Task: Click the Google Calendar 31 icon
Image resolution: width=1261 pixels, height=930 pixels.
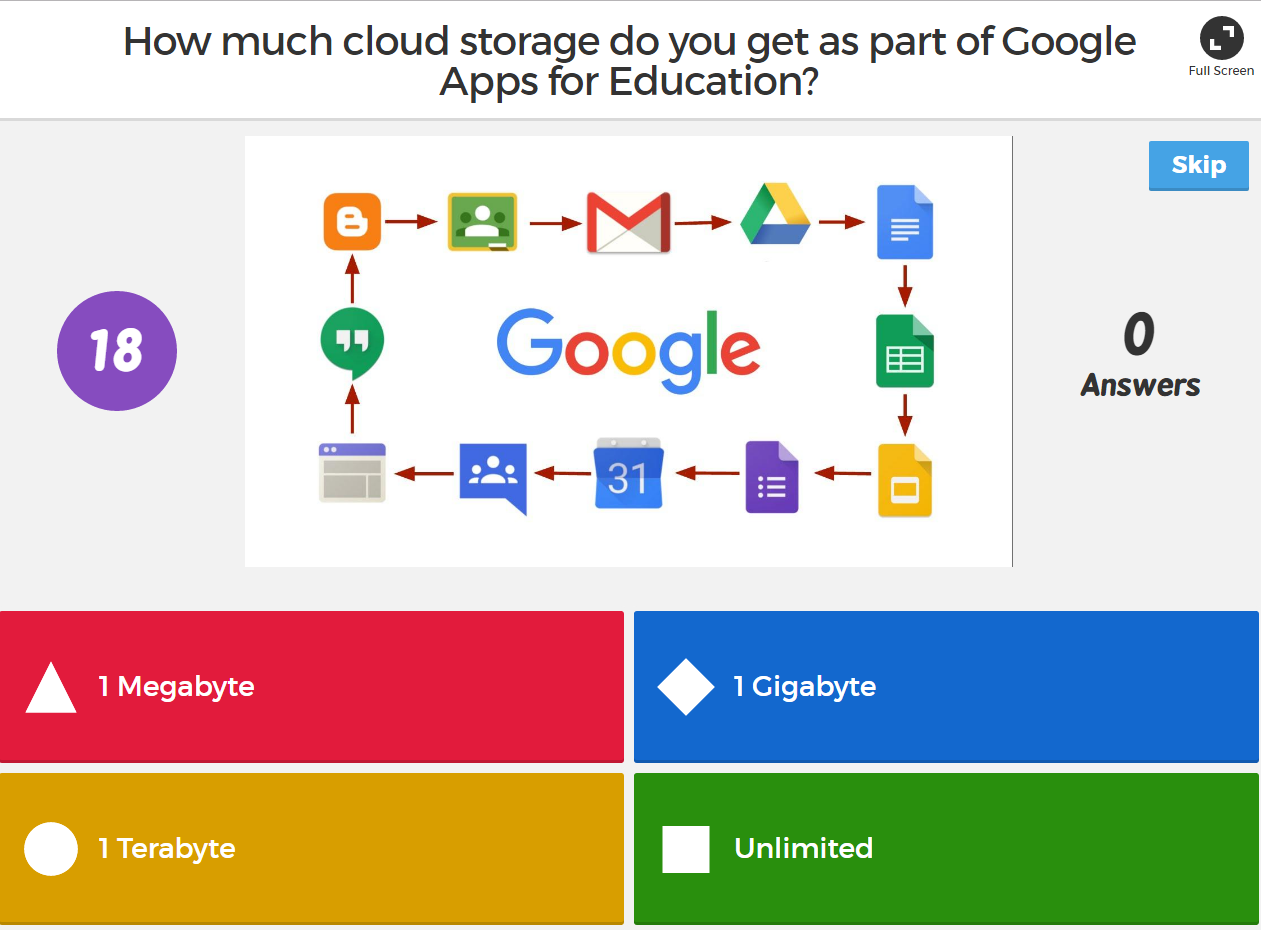Action: (628, 473)
